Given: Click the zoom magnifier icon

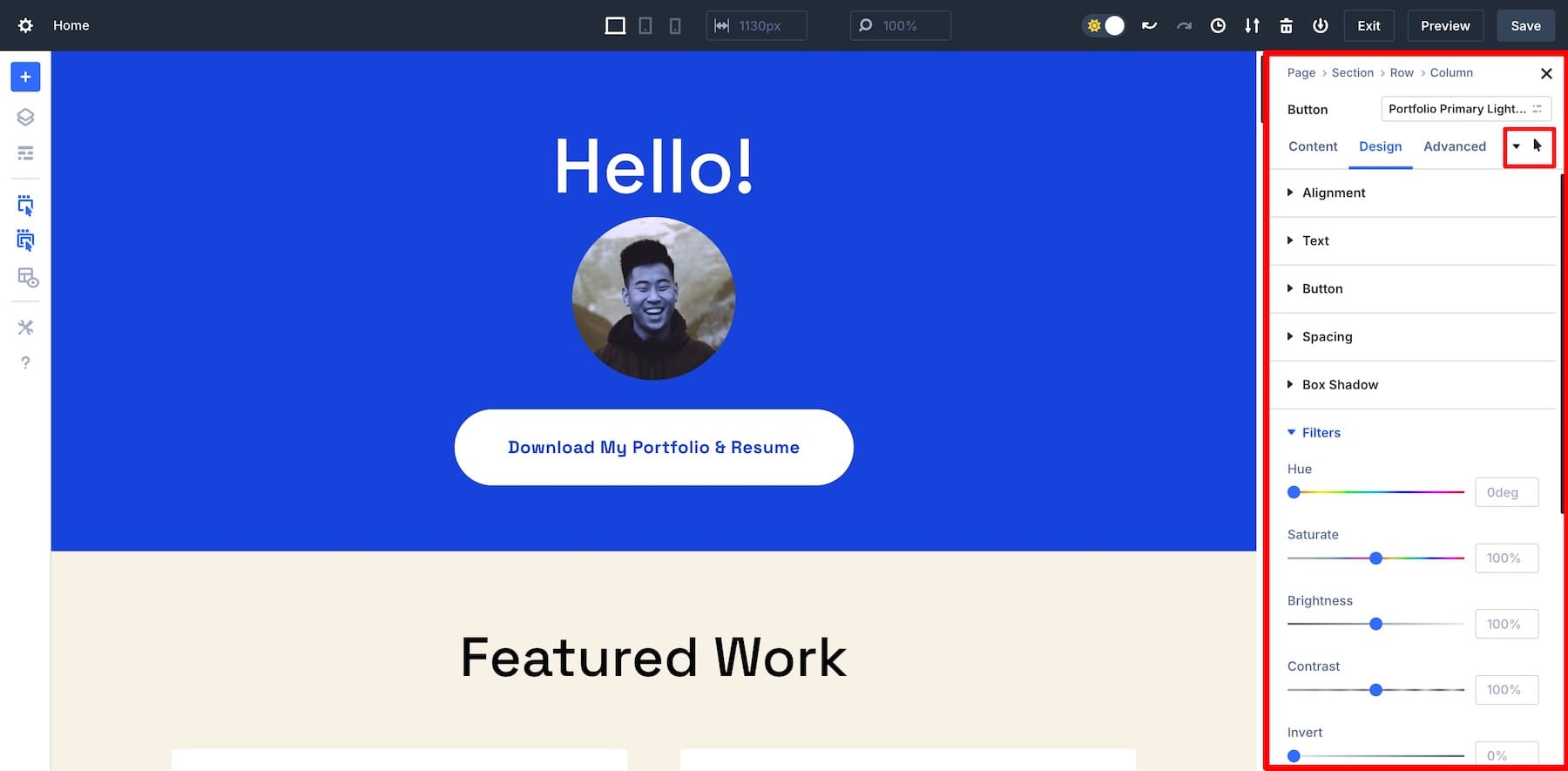Looking at the screenshot, I should point(866,25).
